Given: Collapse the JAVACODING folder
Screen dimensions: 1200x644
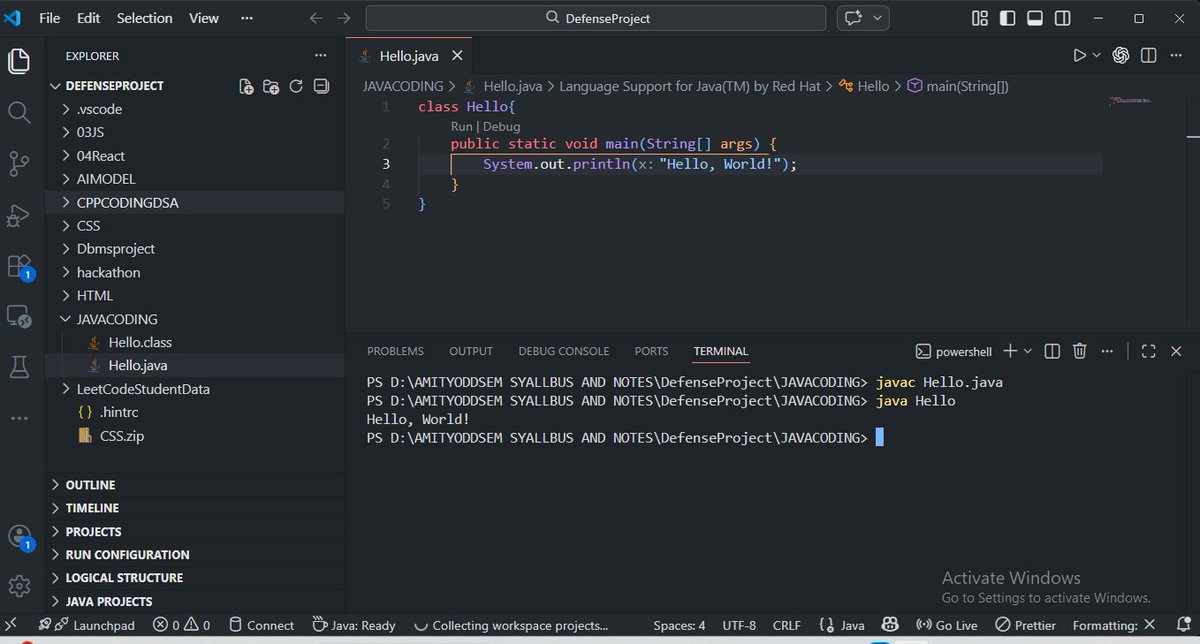Looking at the screenshot, I should [x=195, y=319].
